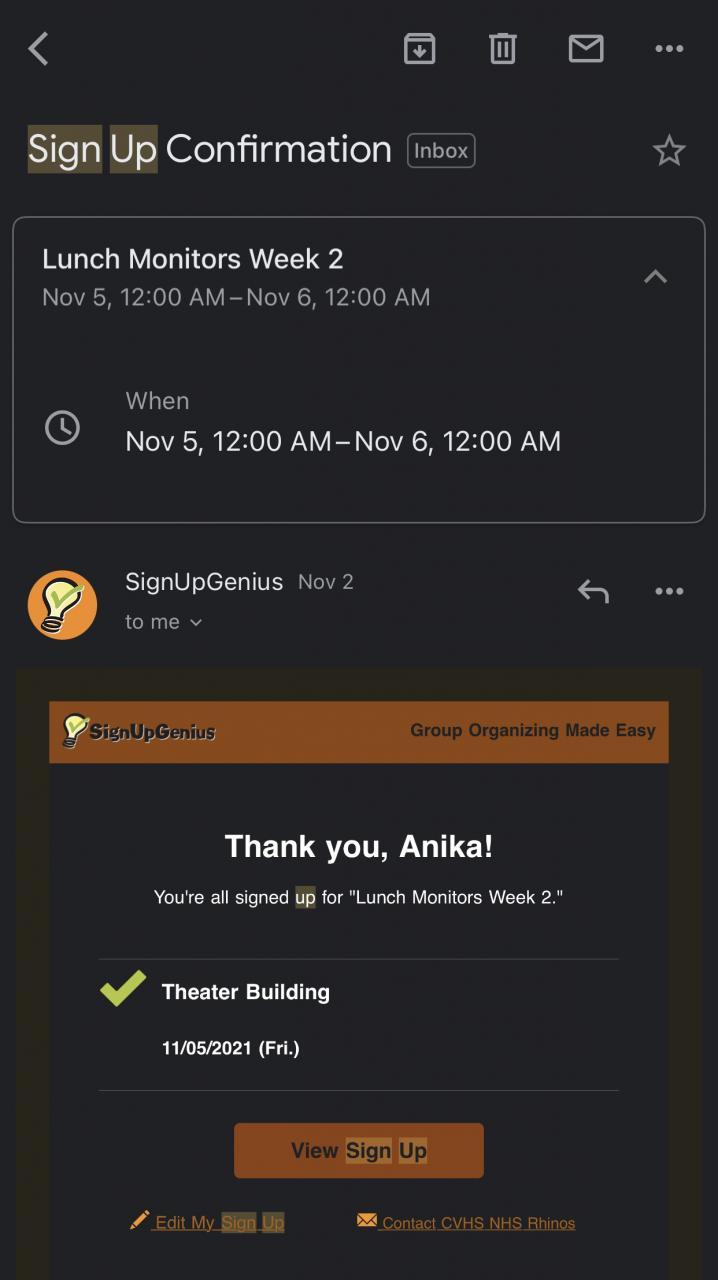Open Edit My Sign Up link
The image size is (718, 1280).
tap(208, 1222)
